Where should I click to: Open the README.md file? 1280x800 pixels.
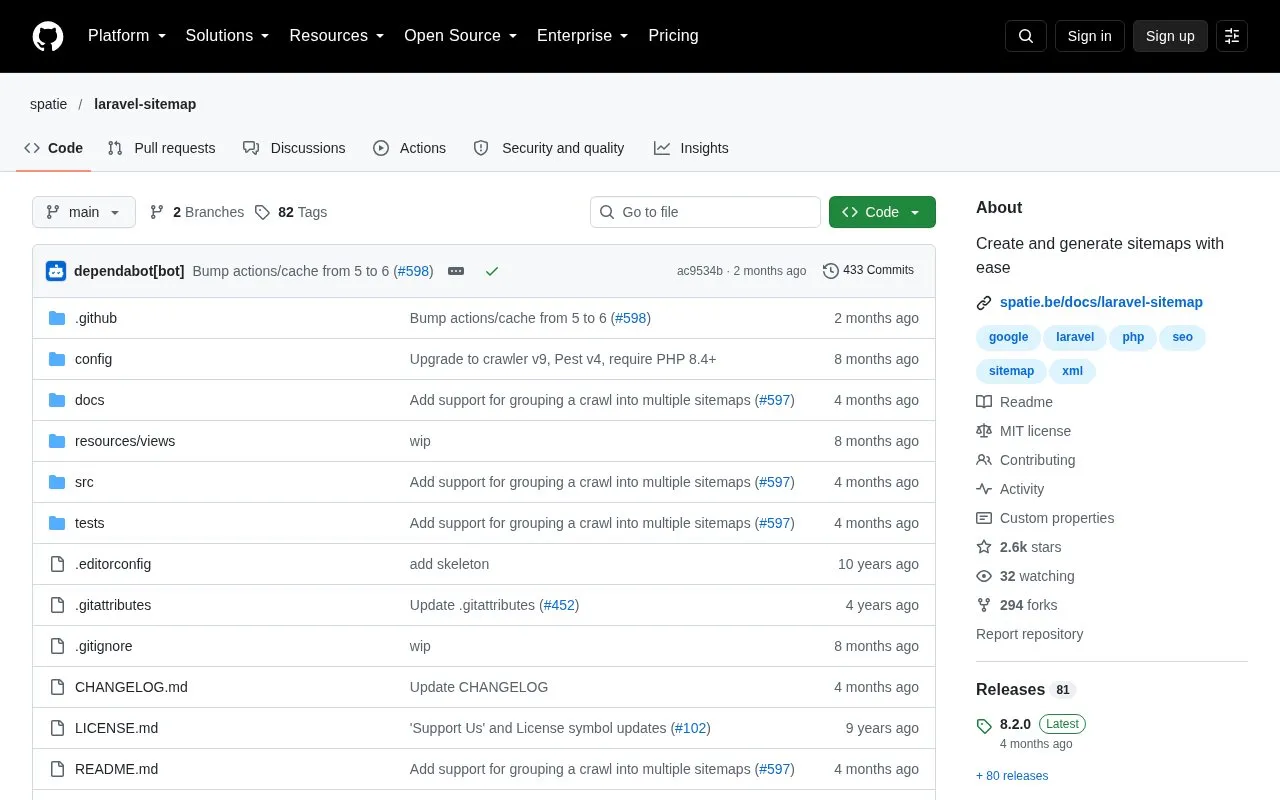click(116, 769)
